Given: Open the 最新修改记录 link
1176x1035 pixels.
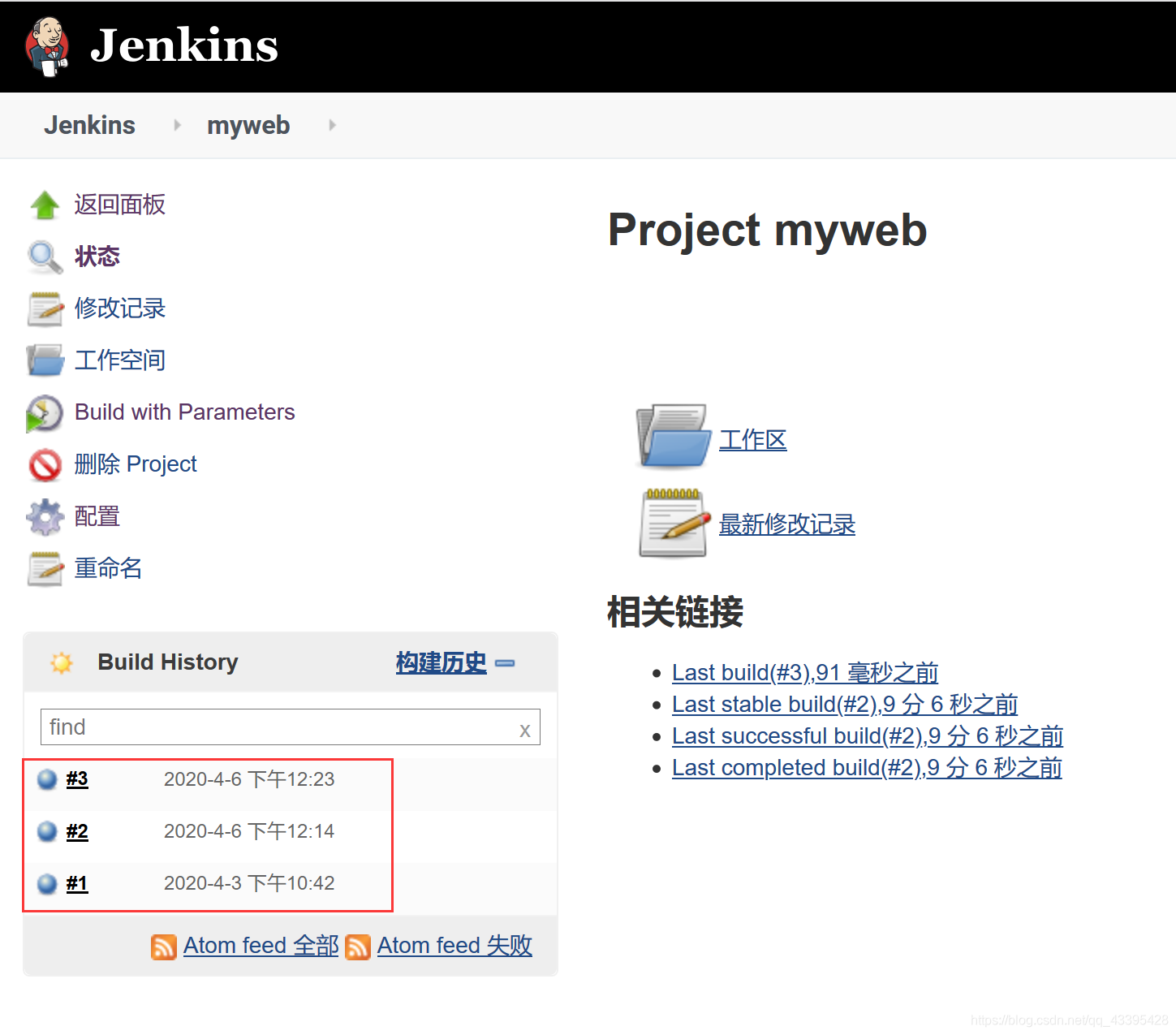Looking at the screenshot, I should 787,524.
